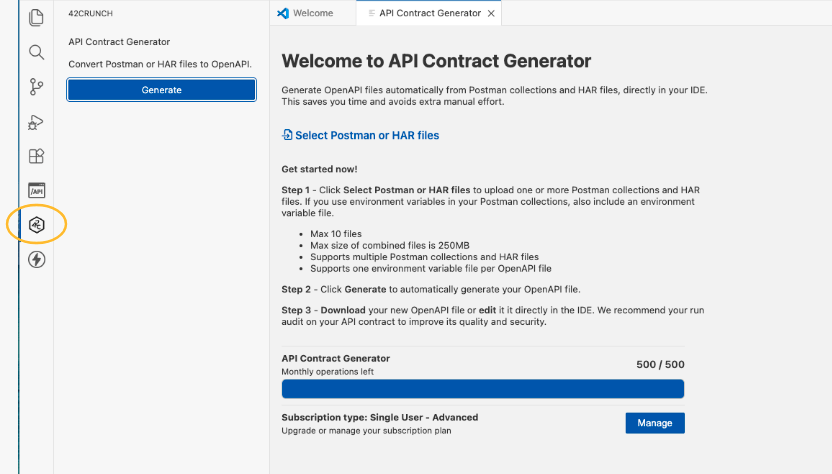Click 'Monthly operations left' label
The width and height of the screenshot is (832, 474).
(327, 372)
